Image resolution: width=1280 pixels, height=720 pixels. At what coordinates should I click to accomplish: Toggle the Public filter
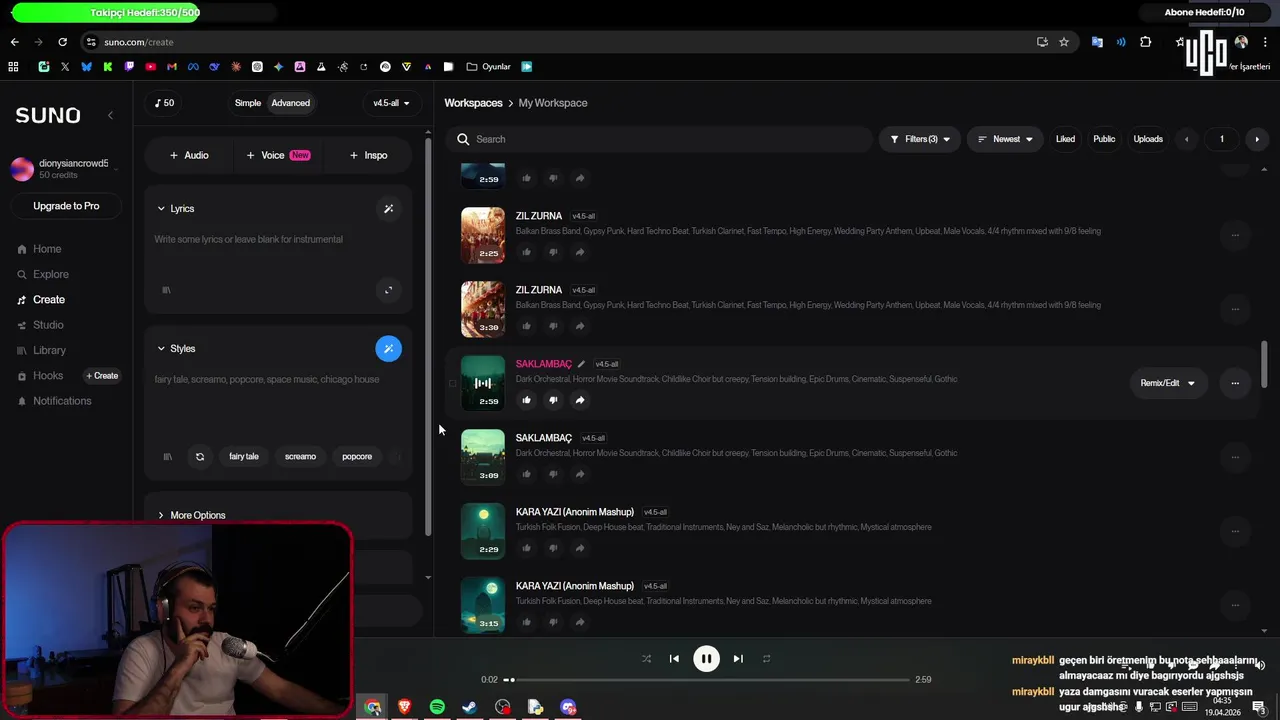1104,139
